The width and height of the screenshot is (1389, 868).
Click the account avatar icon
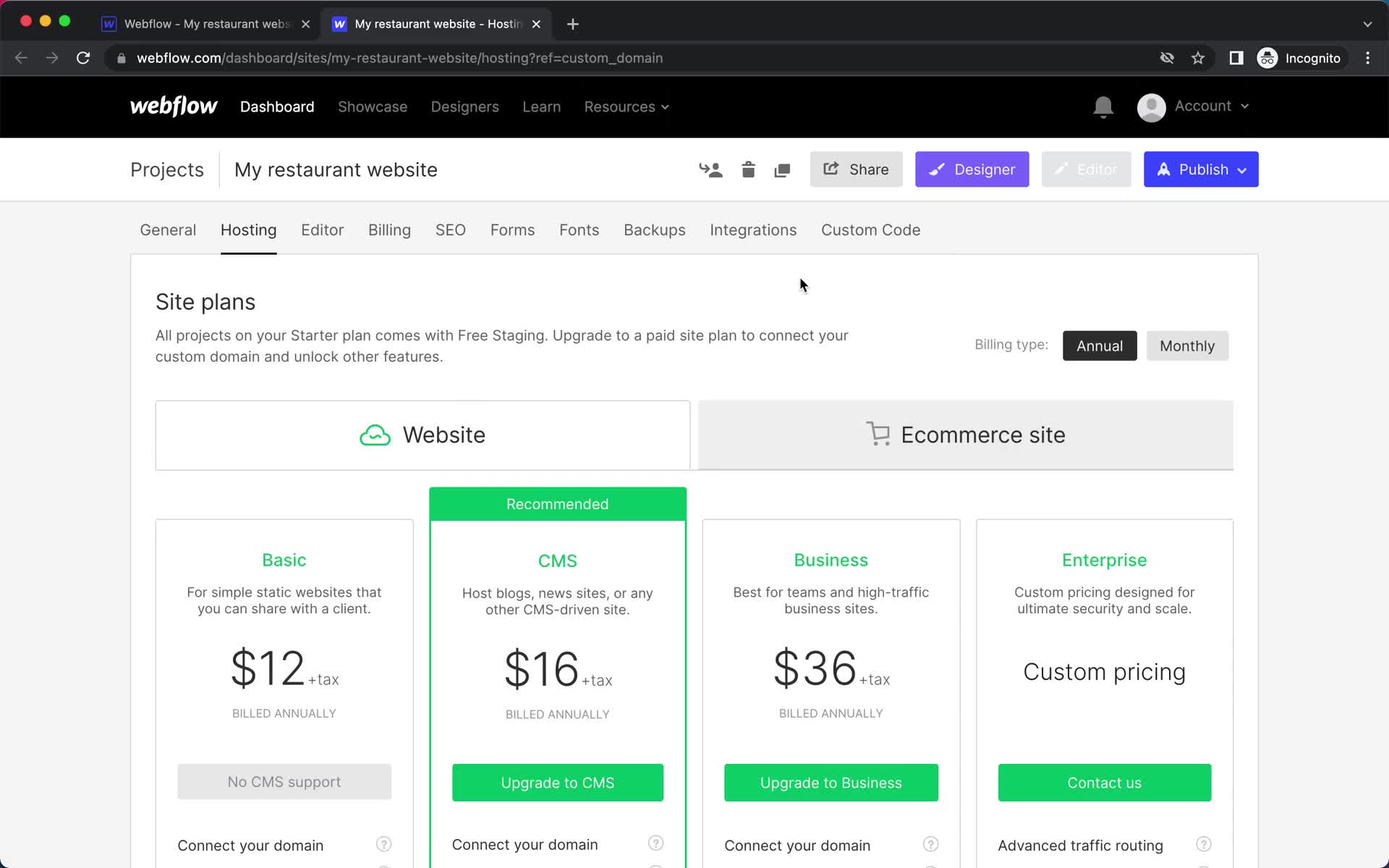[1151, 107]
